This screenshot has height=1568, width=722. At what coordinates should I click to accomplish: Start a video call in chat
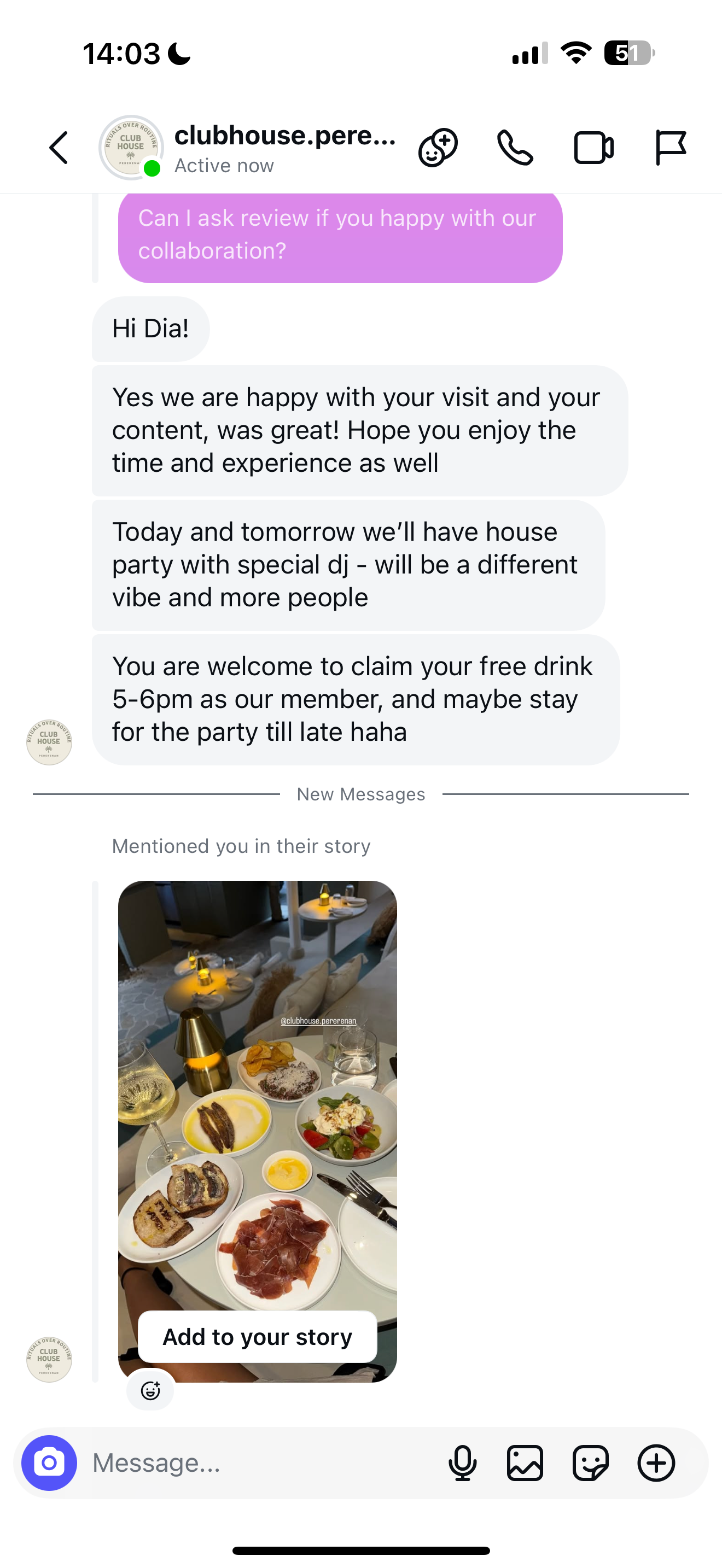pos(593,148)
